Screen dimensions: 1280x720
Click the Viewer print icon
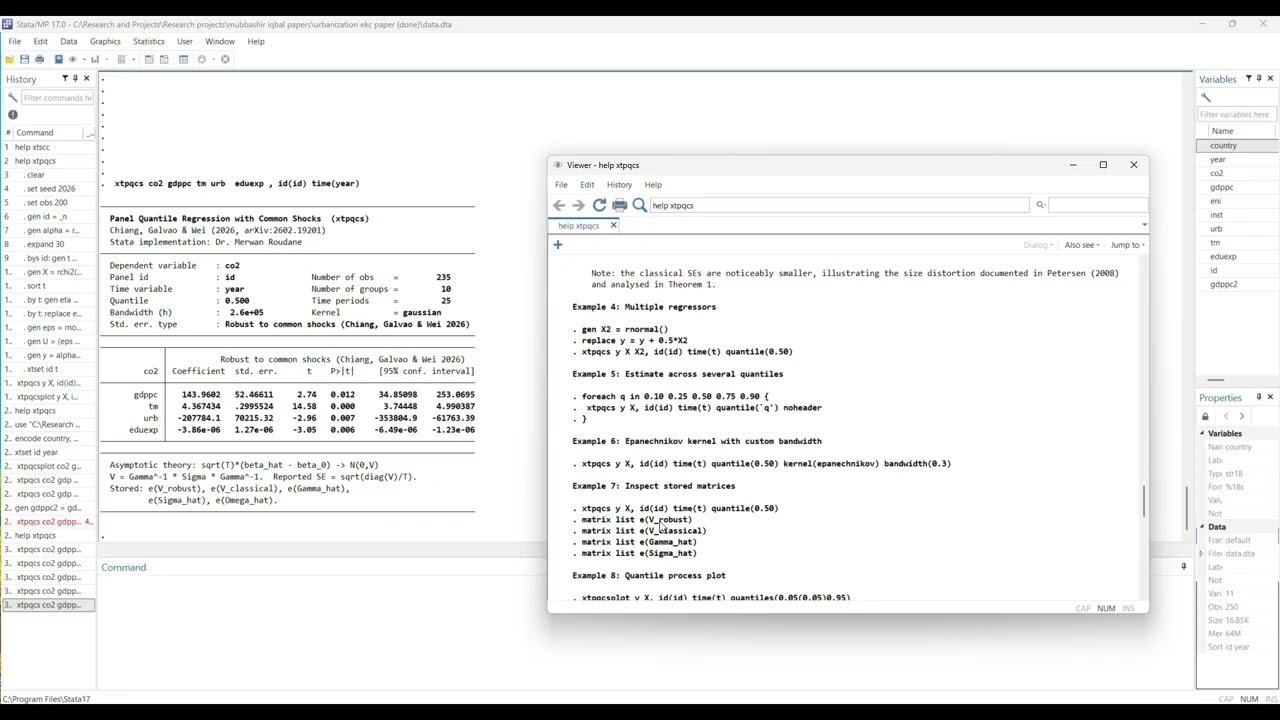click(x=620, y=205)
